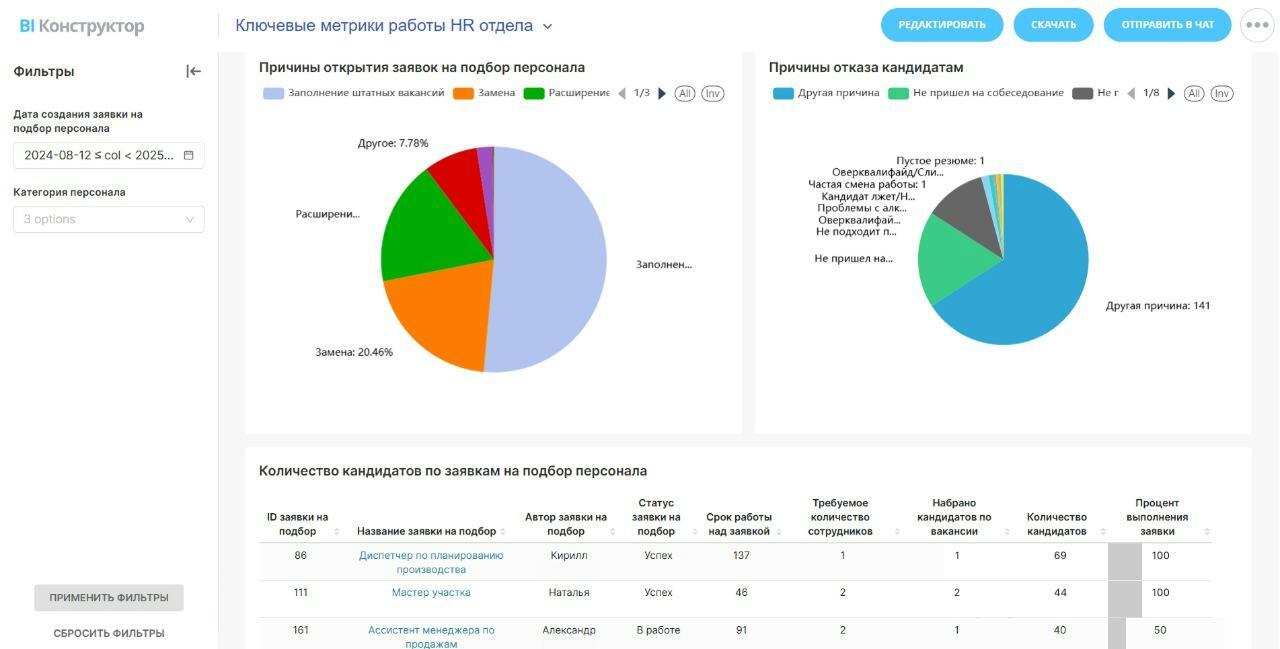Open Мастер участка link

pos(431,592)
